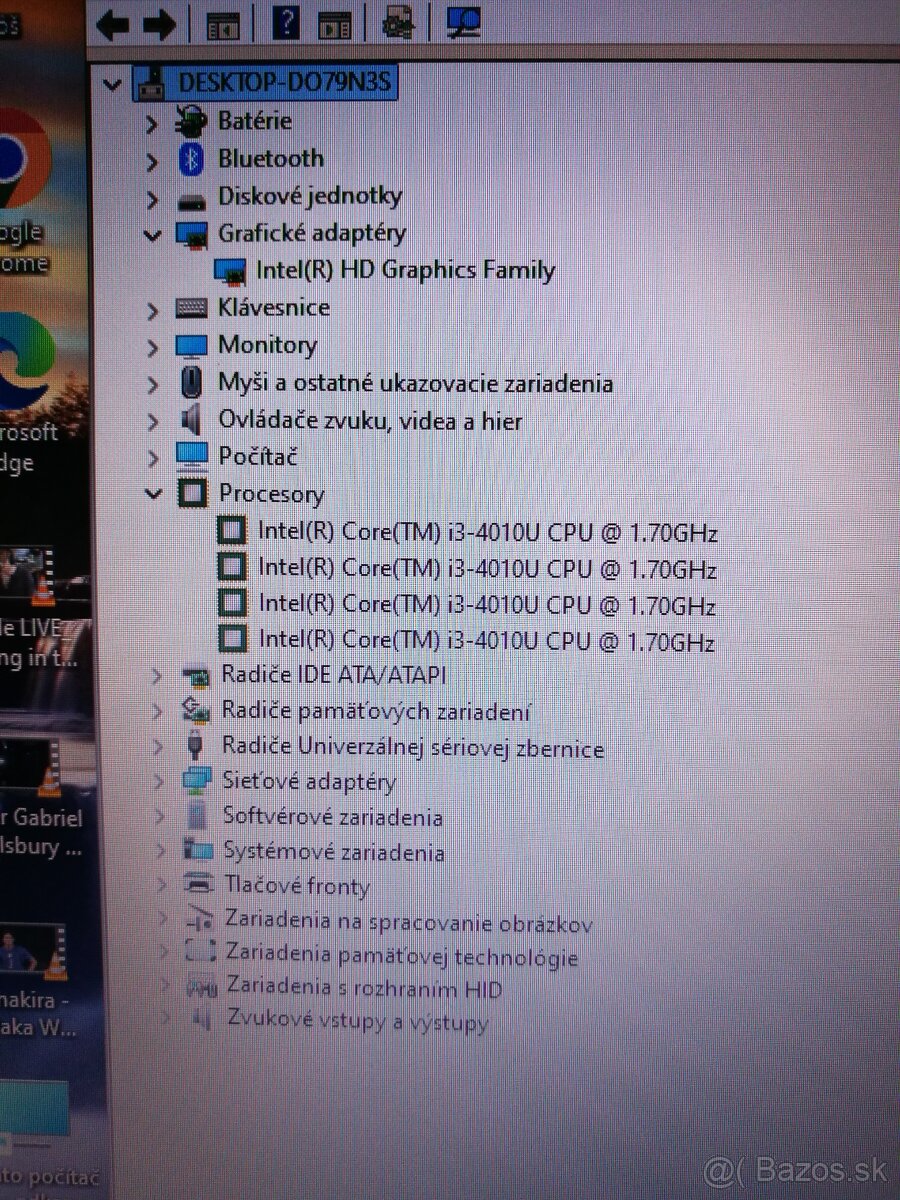
Task: Click the speaker icon for Ovládače zvuku
Action: tap(191, 420)
